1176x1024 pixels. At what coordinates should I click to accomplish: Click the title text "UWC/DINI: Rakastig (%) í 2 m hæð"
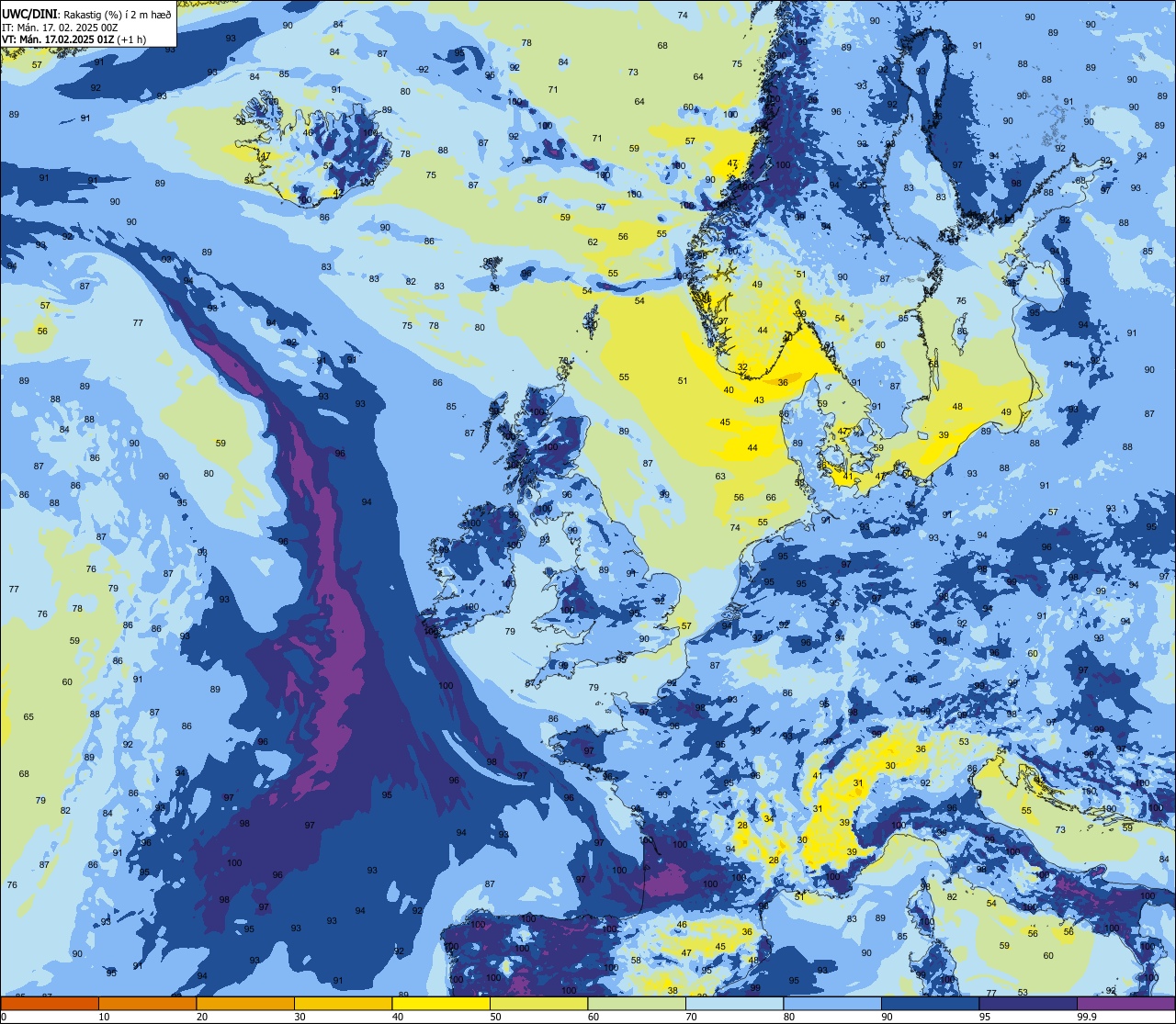coord(86,15)
